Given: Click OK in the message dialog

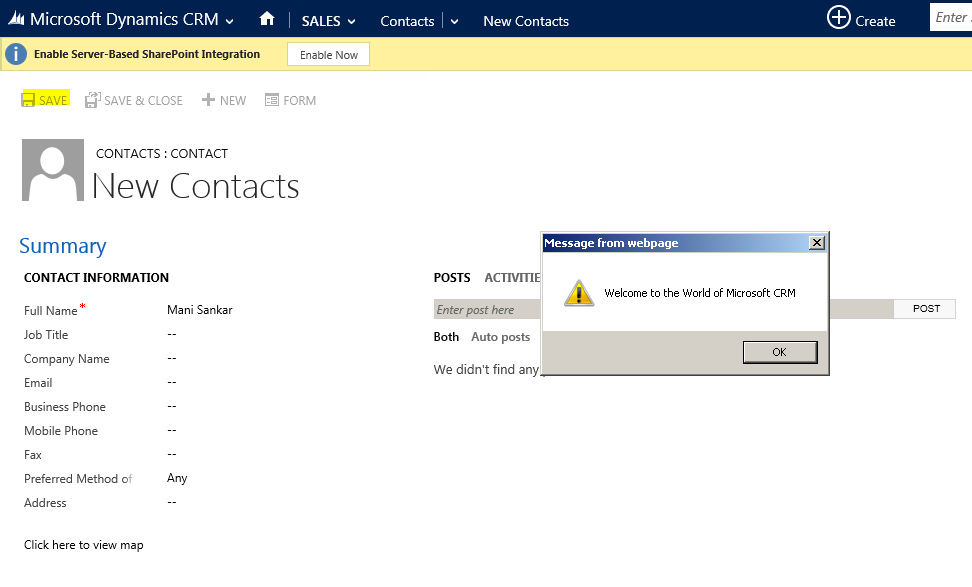Looking at the screenshot, I should click(x=780, y=352).
